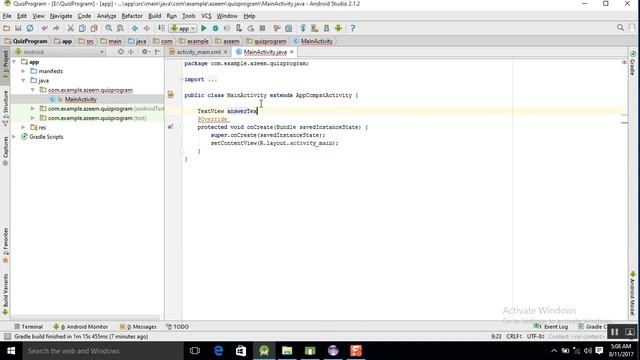This screenshot has width=640, height=360.
Task: Click the Scroll from Source target icon
Action: point(120,52)
